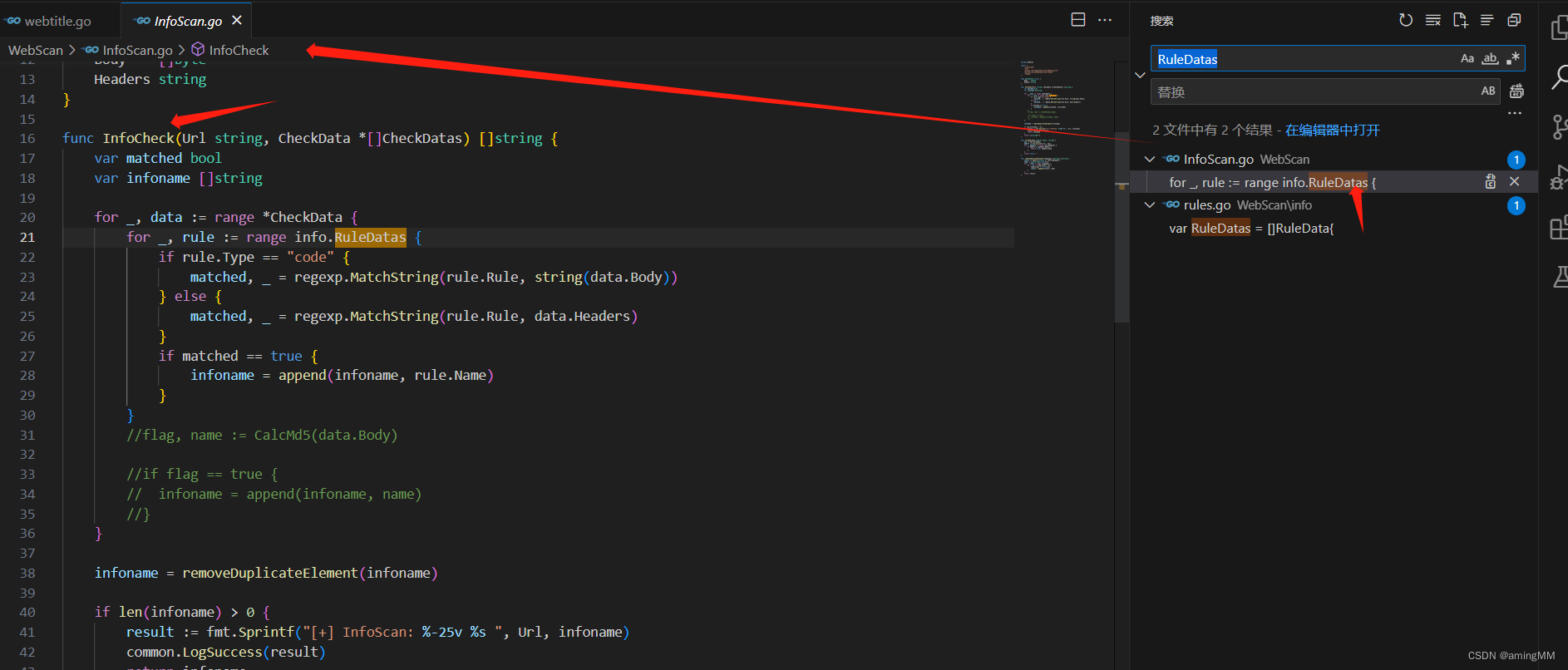Click removeDuplicateElement call on line 38
The width and height of the screenshot is (1568, 670).
(270, 573)
